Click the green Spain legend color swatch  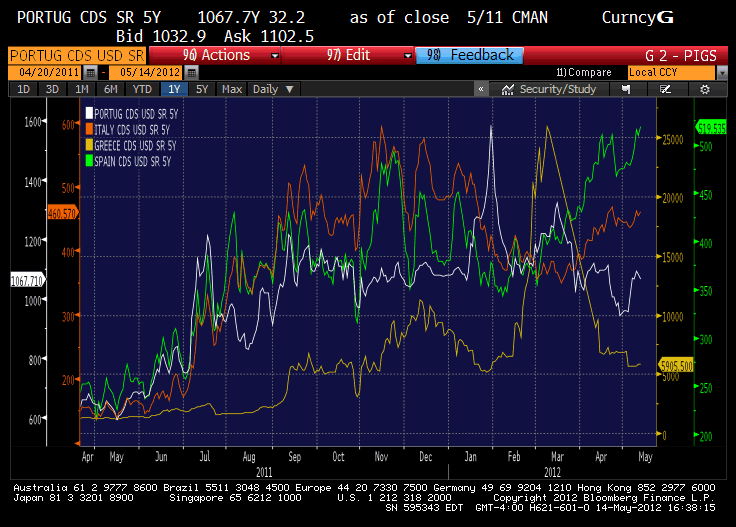90,160
